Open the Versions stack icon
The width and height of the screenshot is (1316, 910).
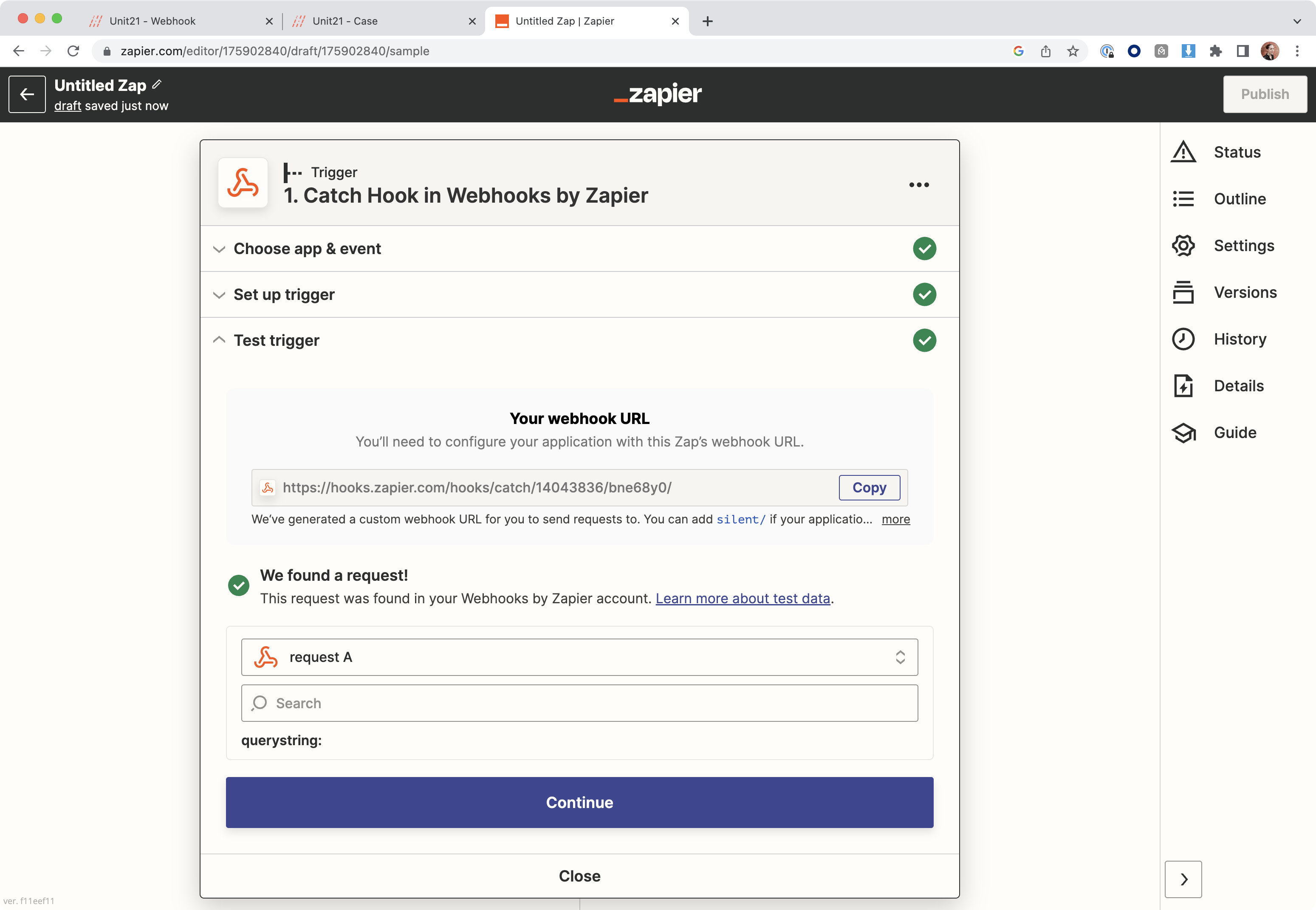pyautogui.click(x=1183, y=292)
